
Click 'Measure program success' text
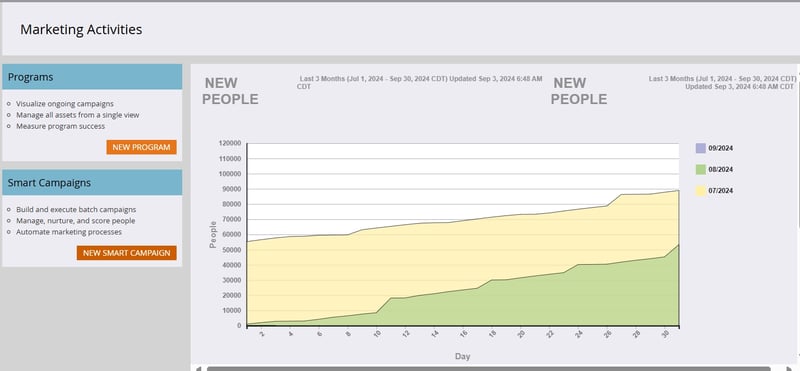point(61,126)
